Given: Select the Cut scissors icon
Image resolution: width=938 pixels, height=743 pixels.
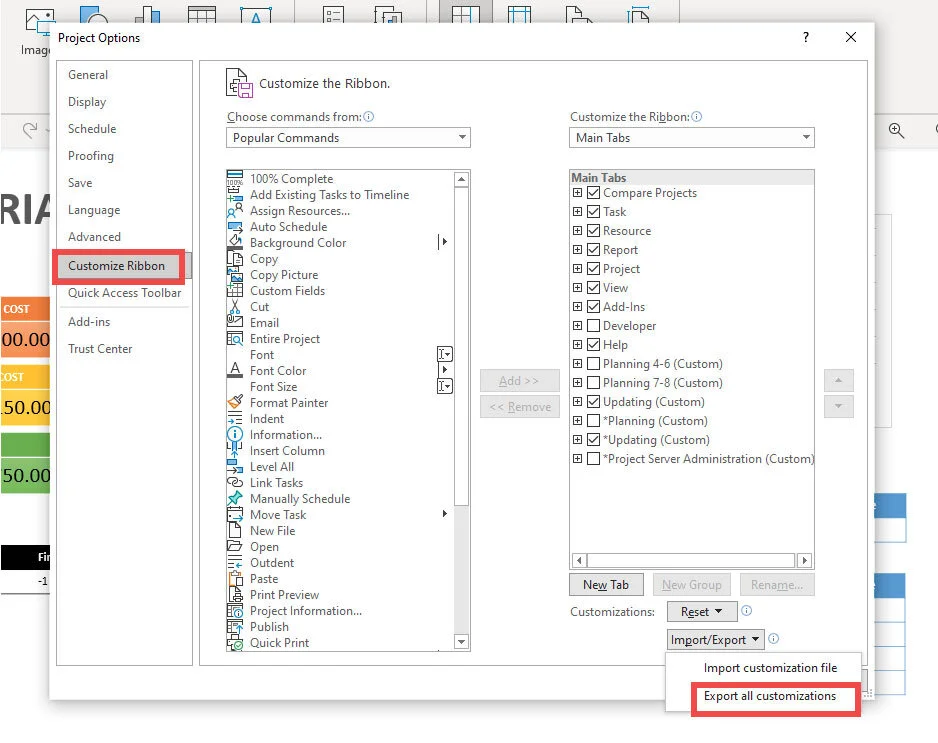Looking at the screenshot, I should 234,306.
